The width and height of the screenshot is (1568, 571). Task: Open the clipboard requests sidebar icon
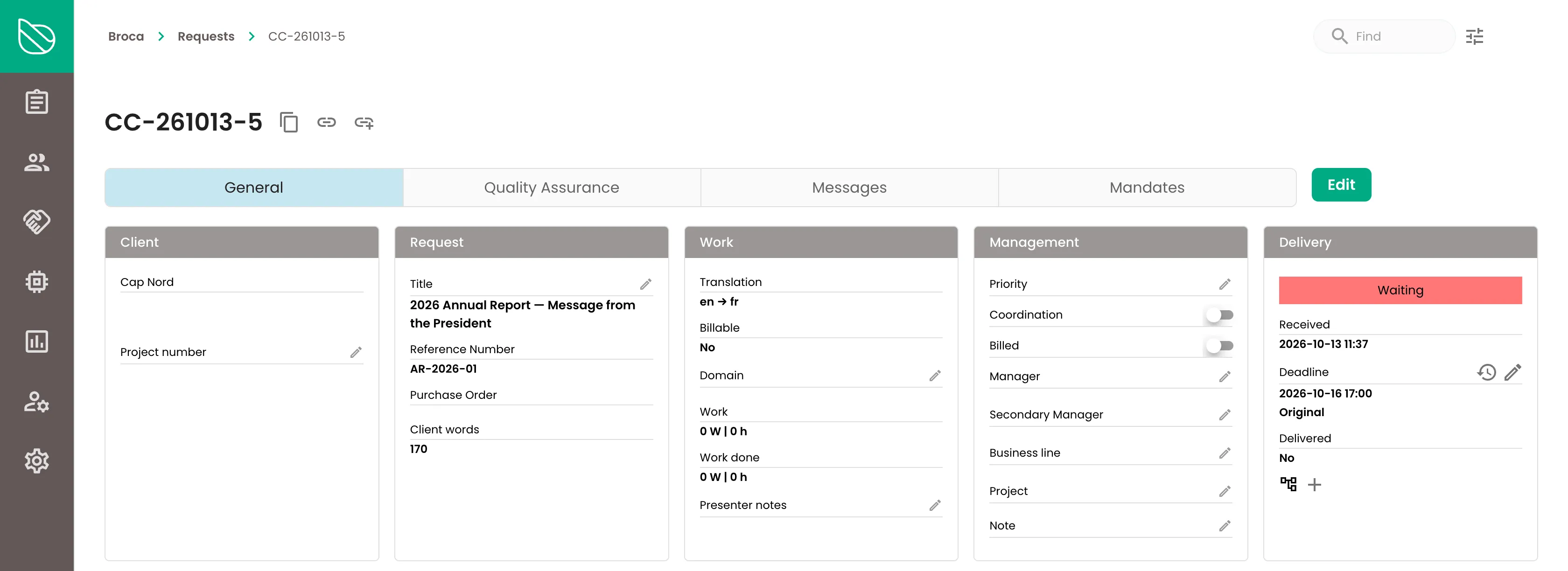click(x=36, y=102)
